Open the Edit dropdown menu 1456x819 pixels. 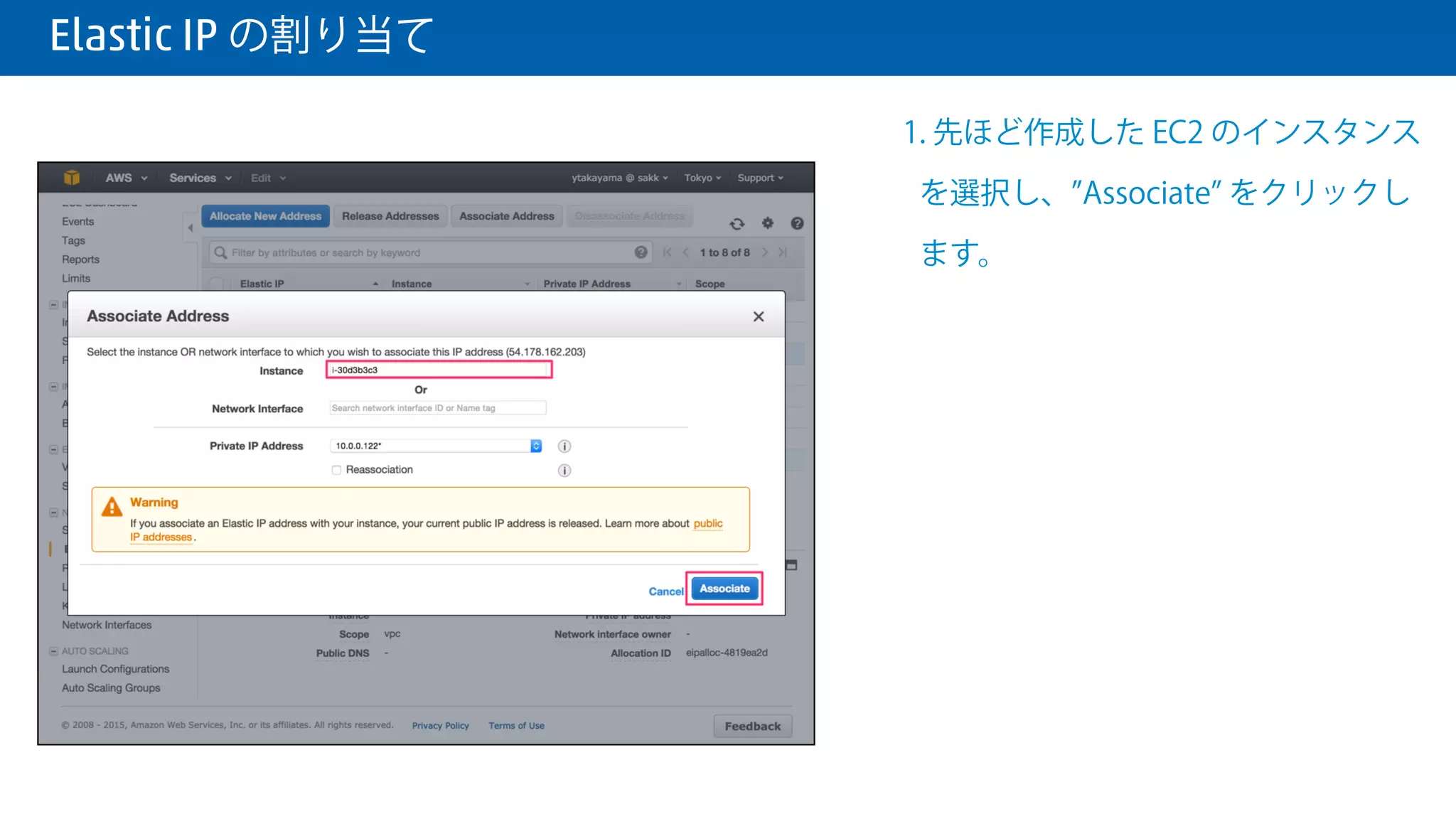[x=268, y=178]
